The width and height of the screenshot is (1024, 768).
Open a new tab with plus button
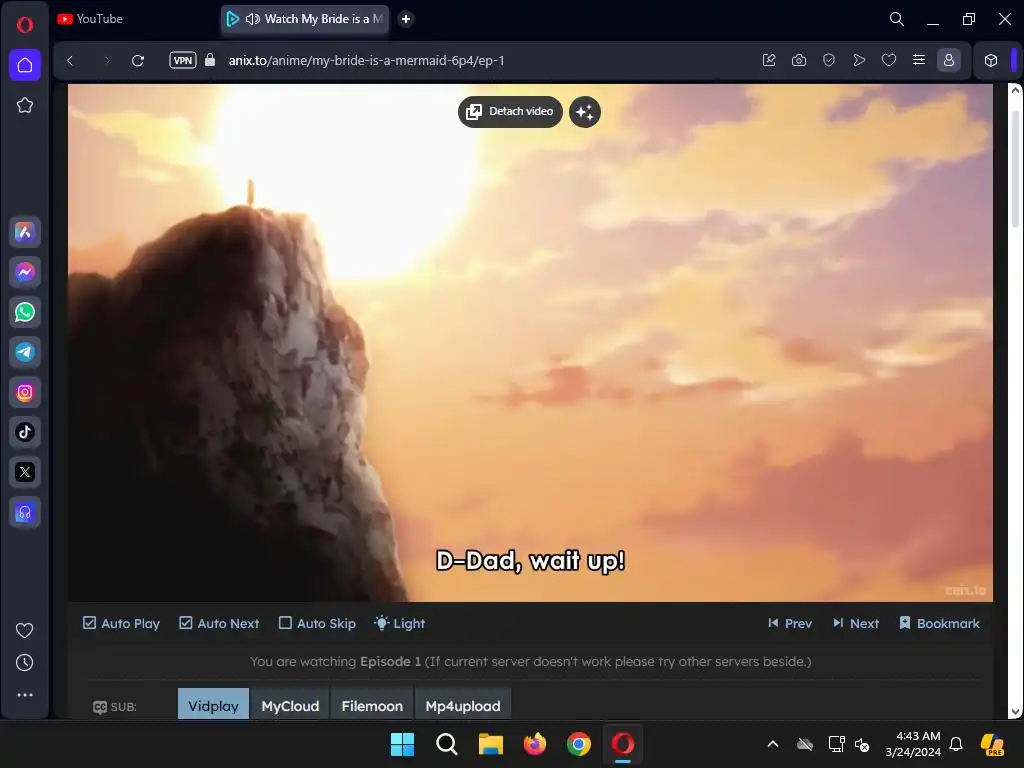(406, 19)
